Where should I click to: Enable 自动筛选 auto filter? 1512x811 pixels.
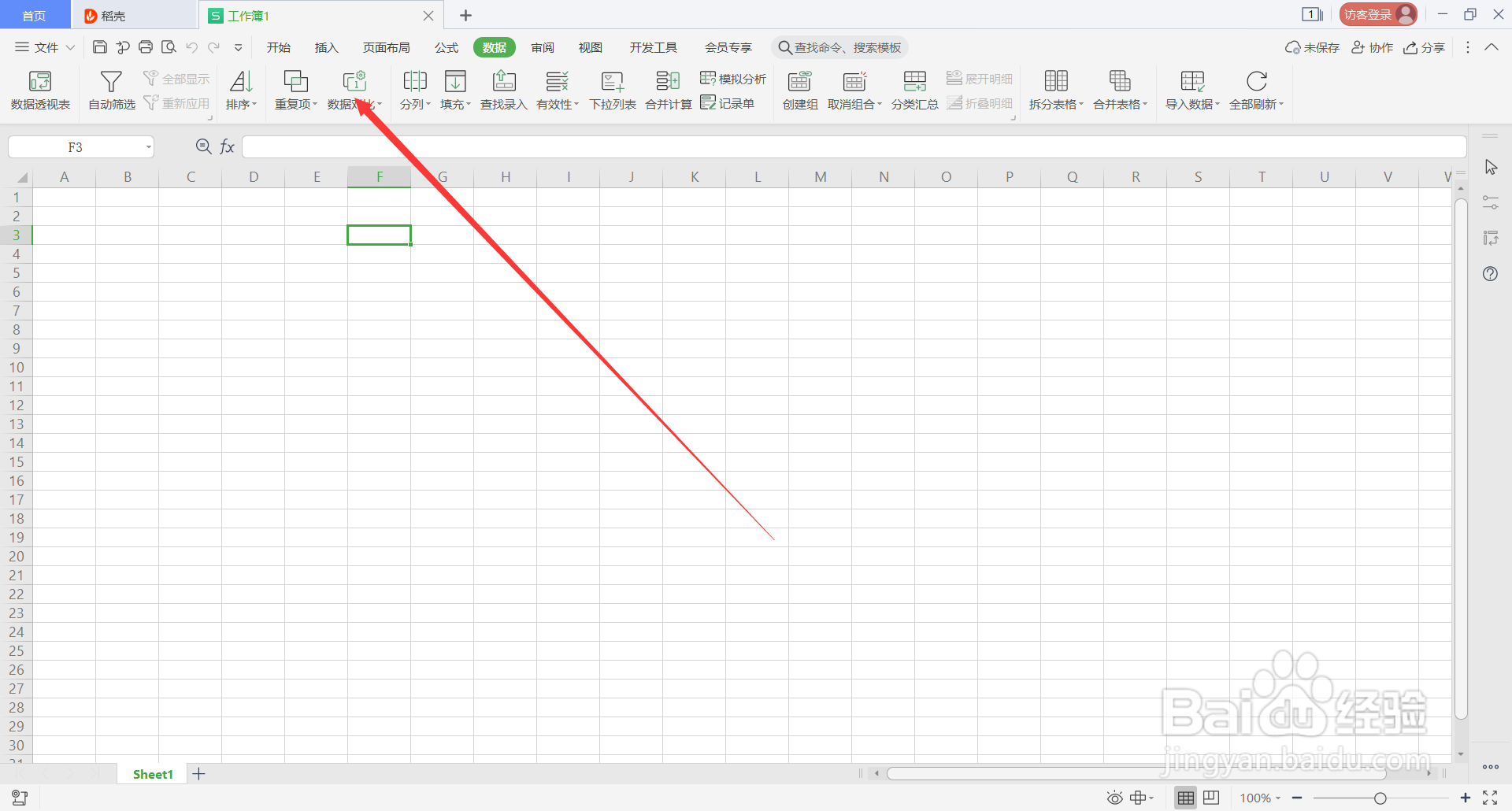111,91
